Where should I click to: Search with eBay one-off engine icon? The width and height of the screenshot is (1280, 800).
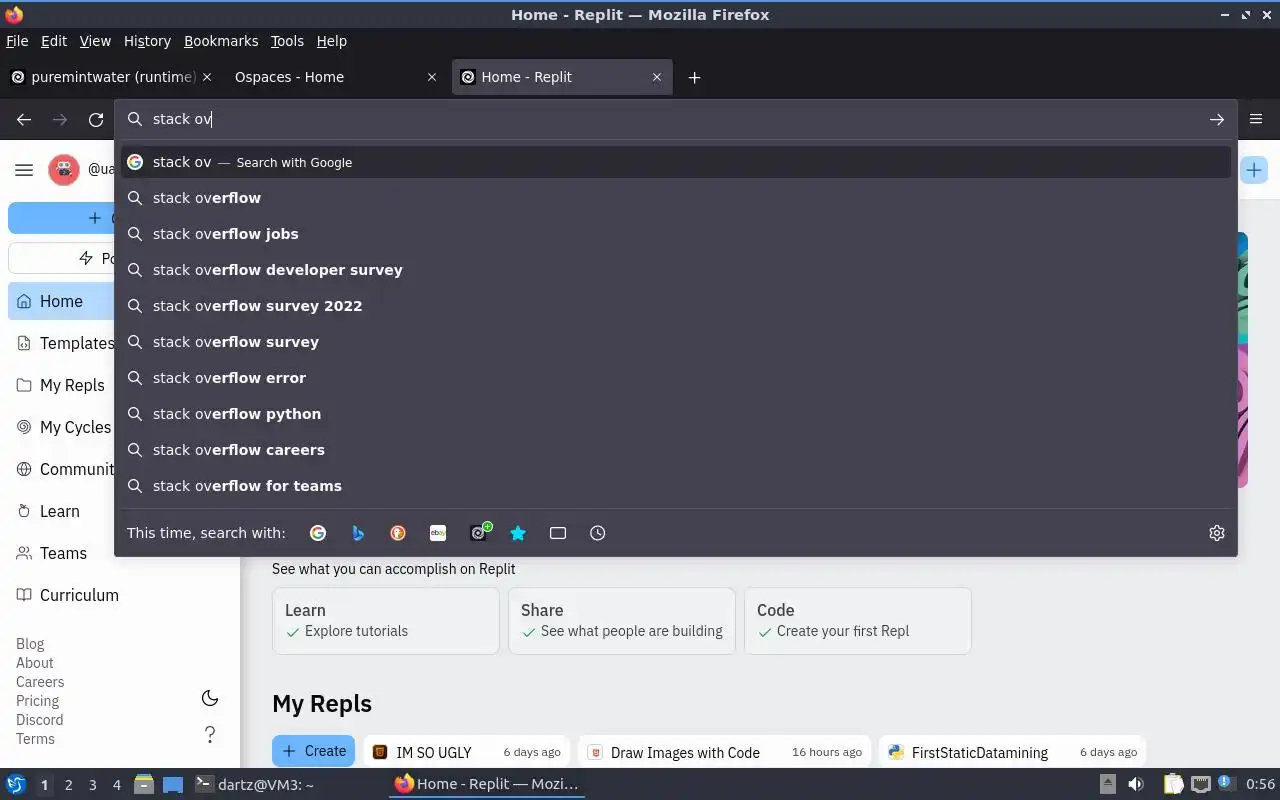(x=438, y=533)
